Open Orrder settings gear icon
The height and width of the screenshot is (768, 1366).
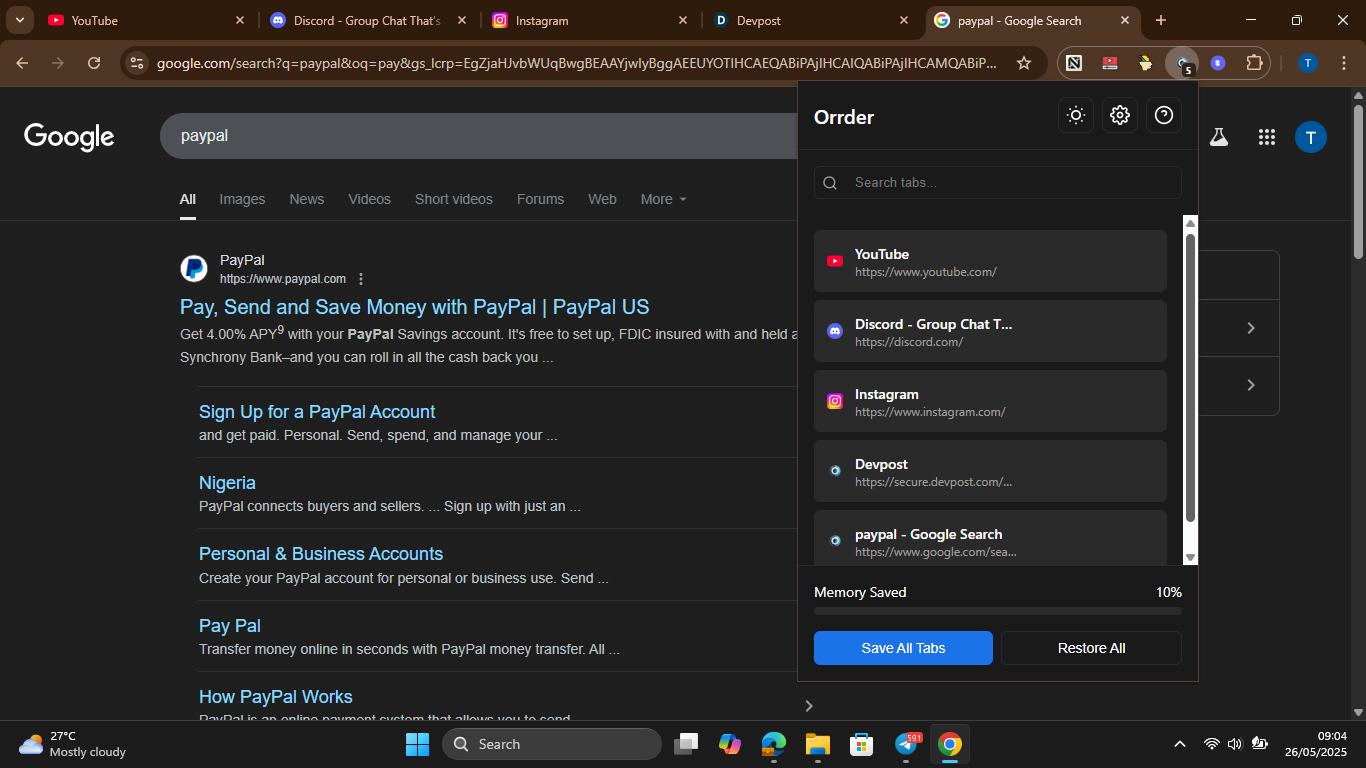point(1120,115)
